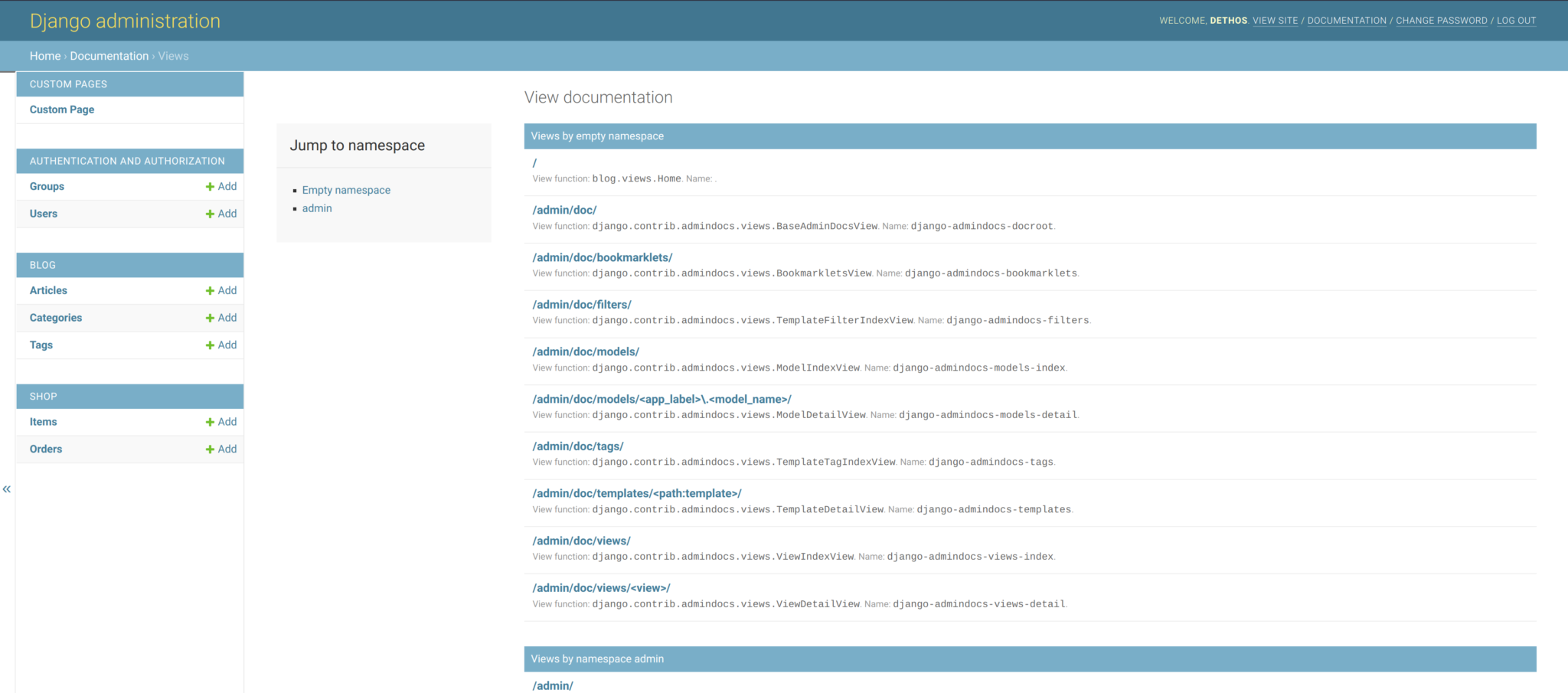This screenshot has height=693, width=1568.
Task: Add a new Tag using the plus icon
Action: (x=221, y=345)
